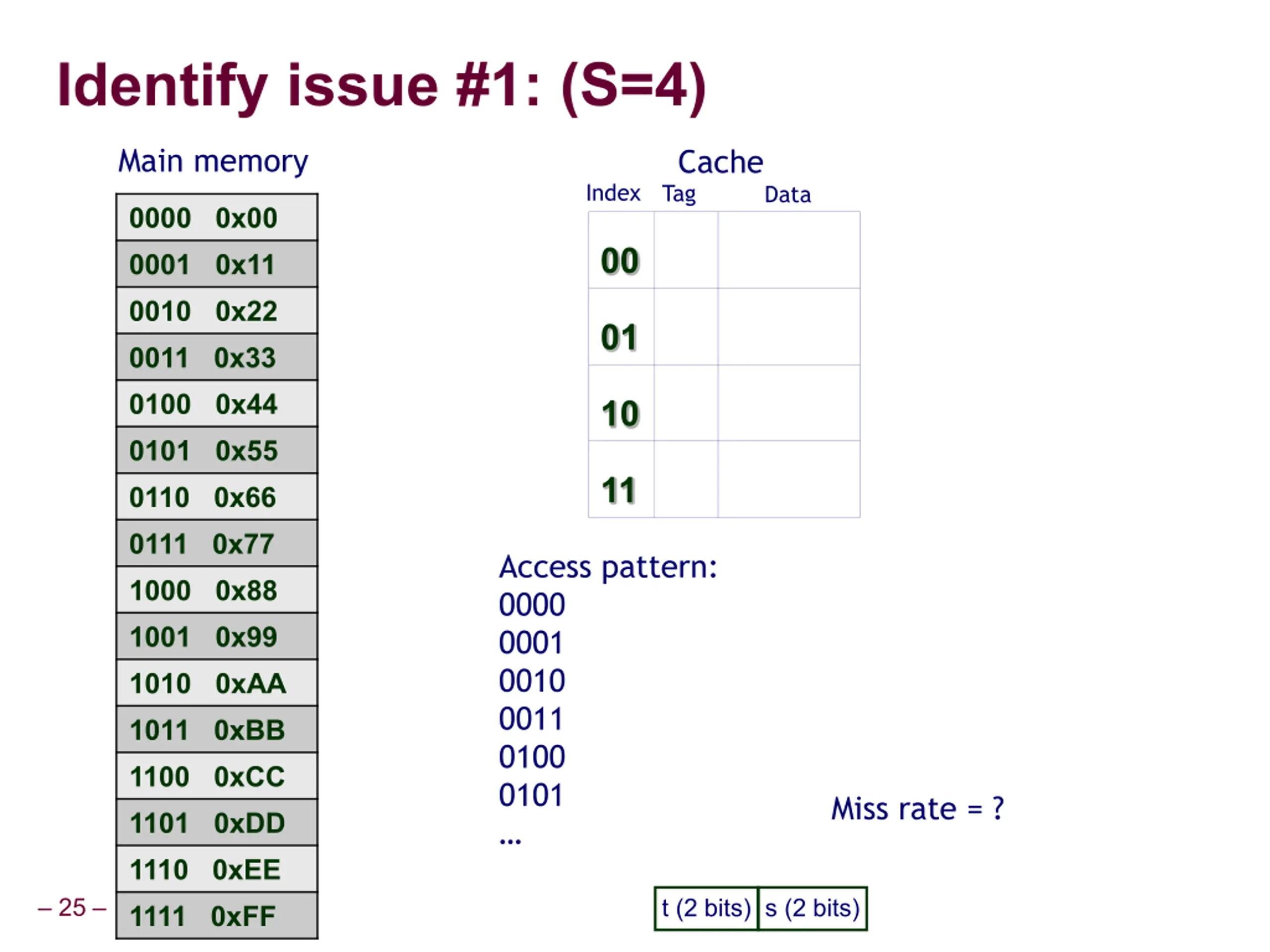Screen dimensions: 1270x952
Task: Click the slide number 25
Action: click(72, 908)
